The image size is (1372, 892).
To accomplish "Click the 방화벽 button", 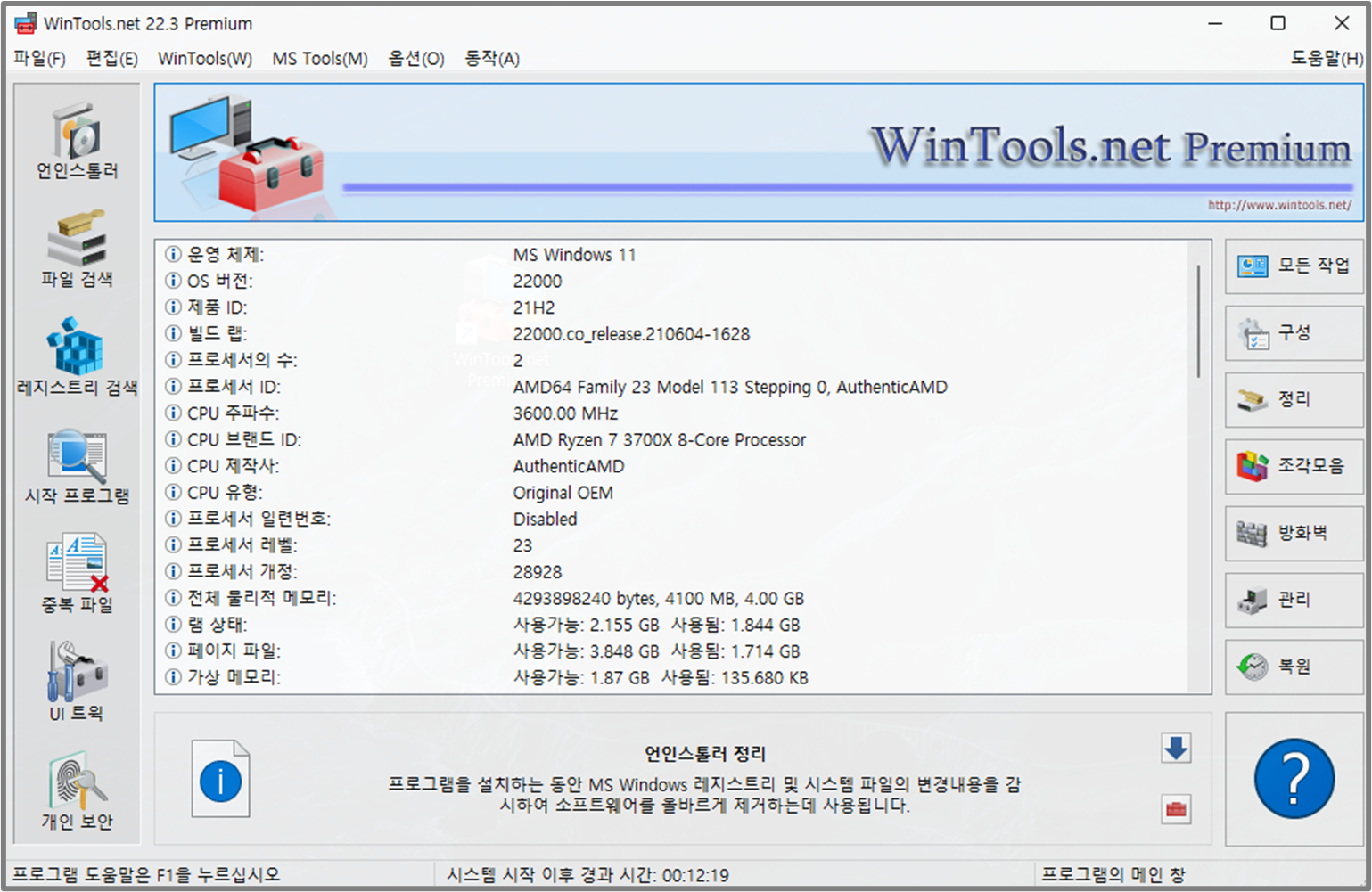I will click(1294, 533).
